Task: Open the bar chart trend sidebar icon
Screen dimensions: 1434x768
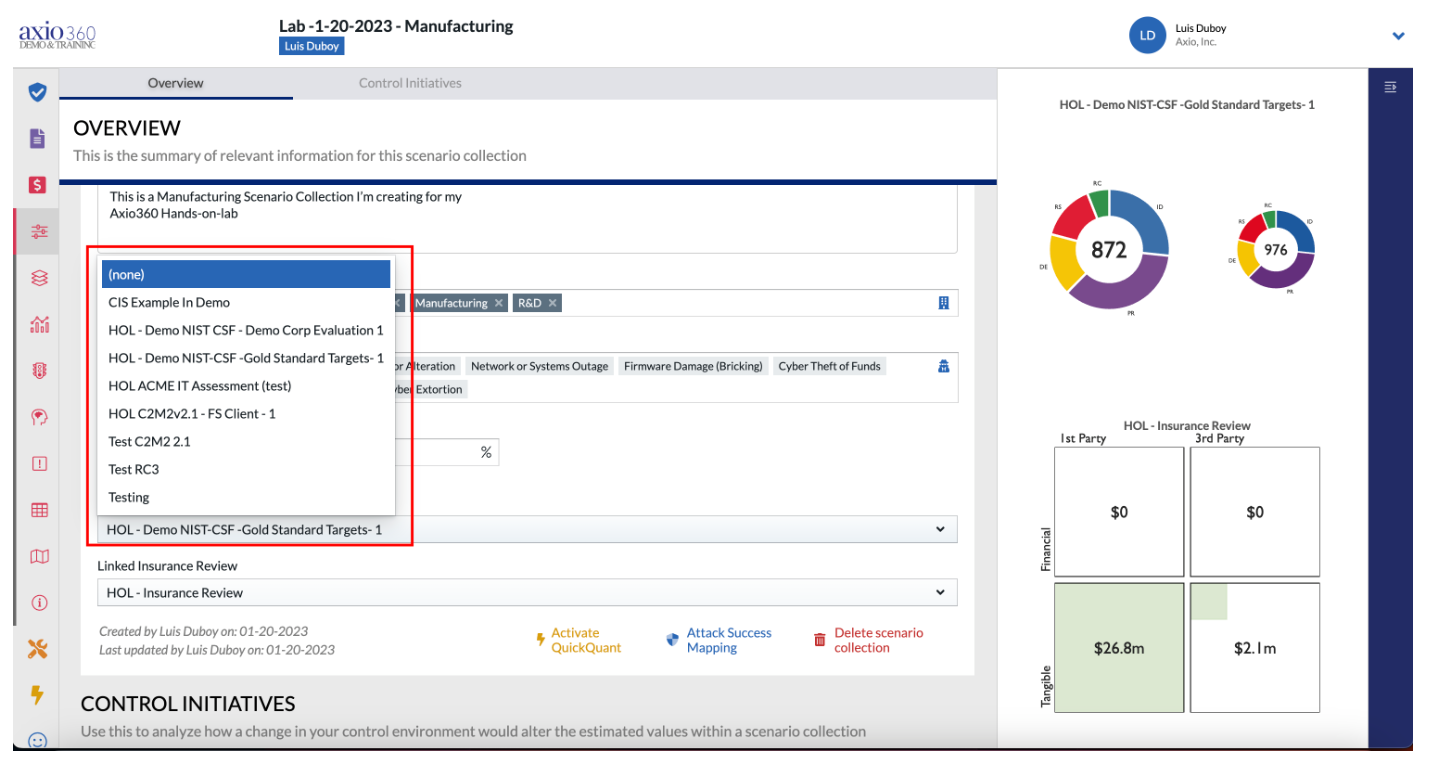Action: (x=39, y=324)
